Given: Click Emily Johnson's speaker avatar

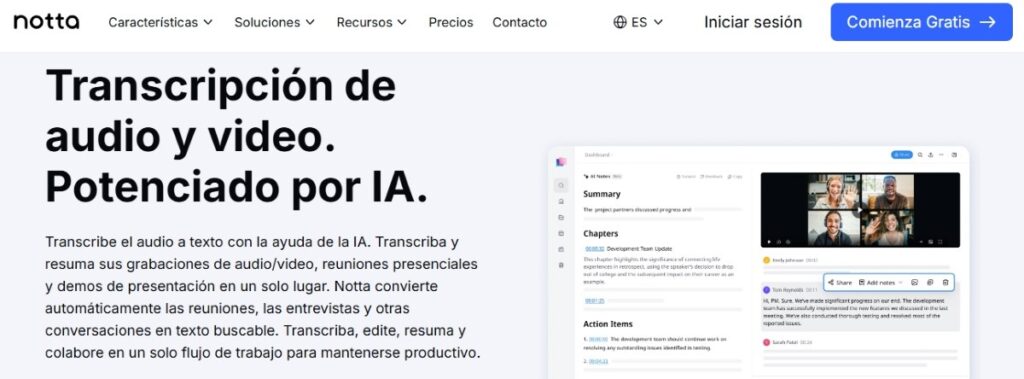Looking at the screenshot, I should pyautogui.click(x=767, y=260).
